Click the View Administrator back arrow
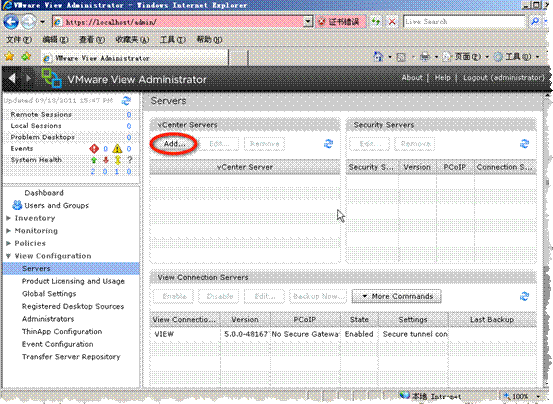The height and width of the screenshot is (404, 553). tap(12, 78)
